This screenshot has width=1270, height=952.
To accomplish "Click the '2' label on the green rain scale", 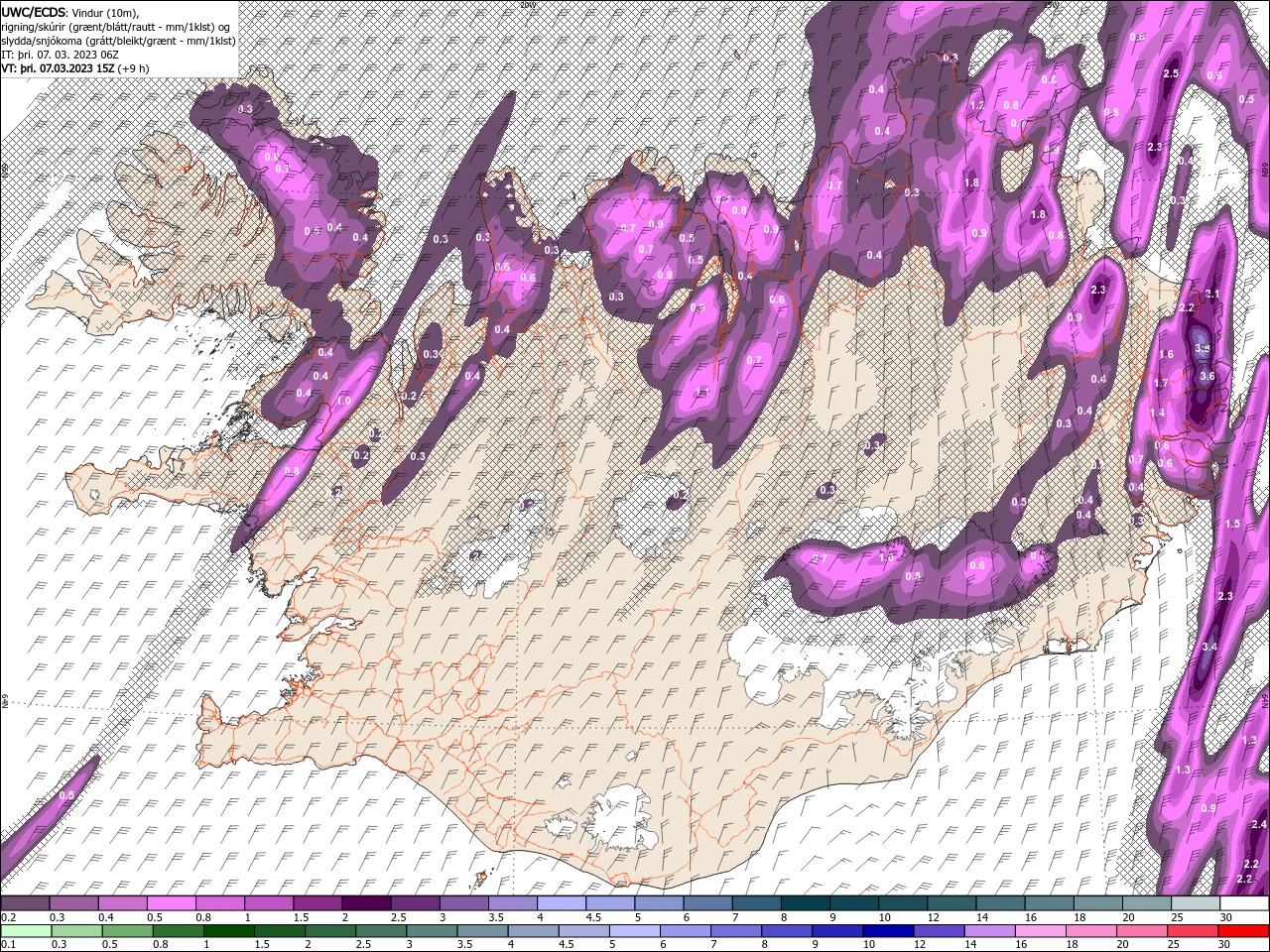I will [x=308, y=944].
